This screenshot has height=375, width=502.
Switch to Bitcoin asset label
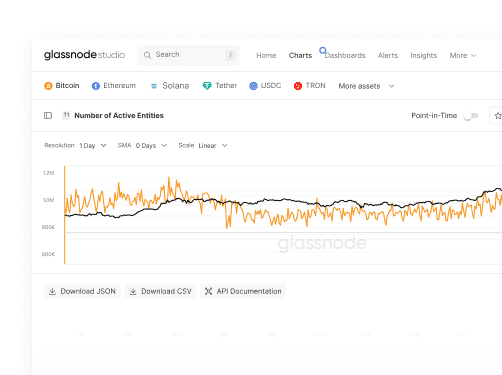click(67, 86)
